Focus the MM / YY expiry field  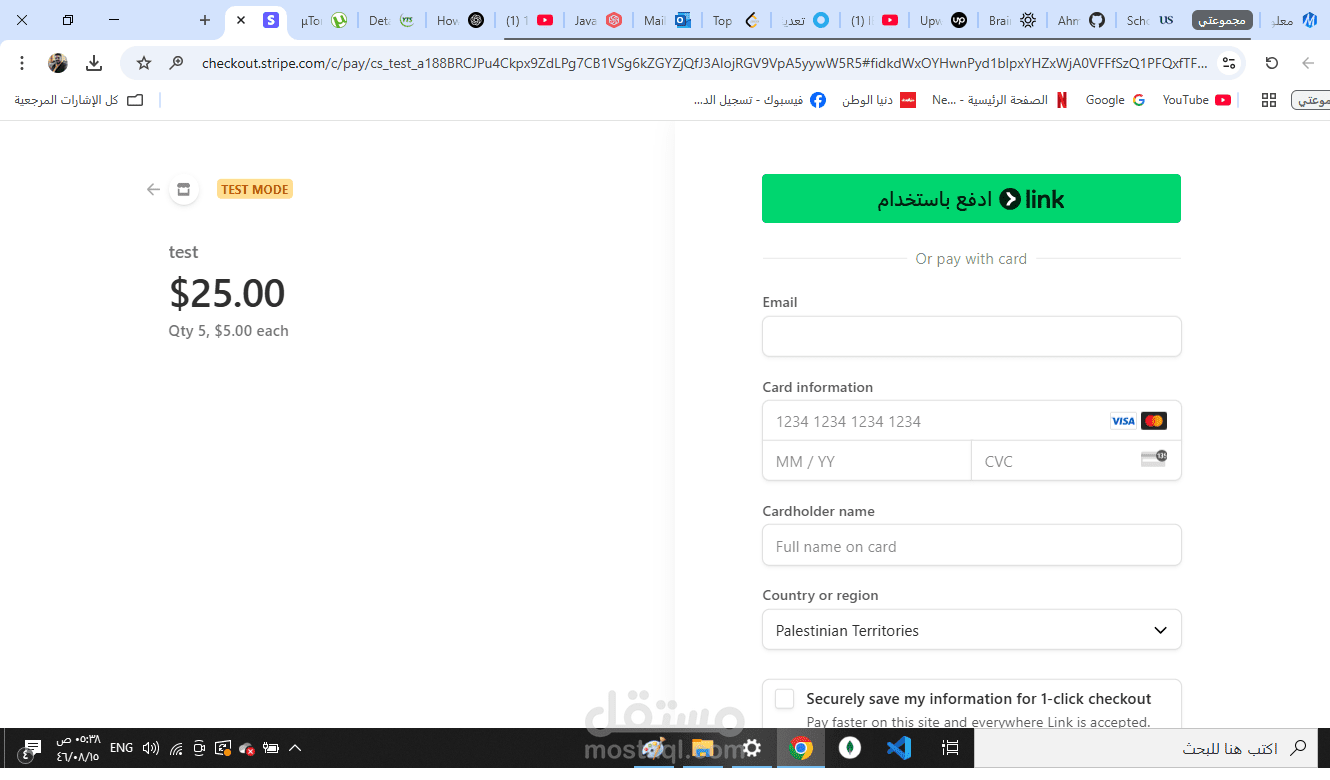coord(866,461)
